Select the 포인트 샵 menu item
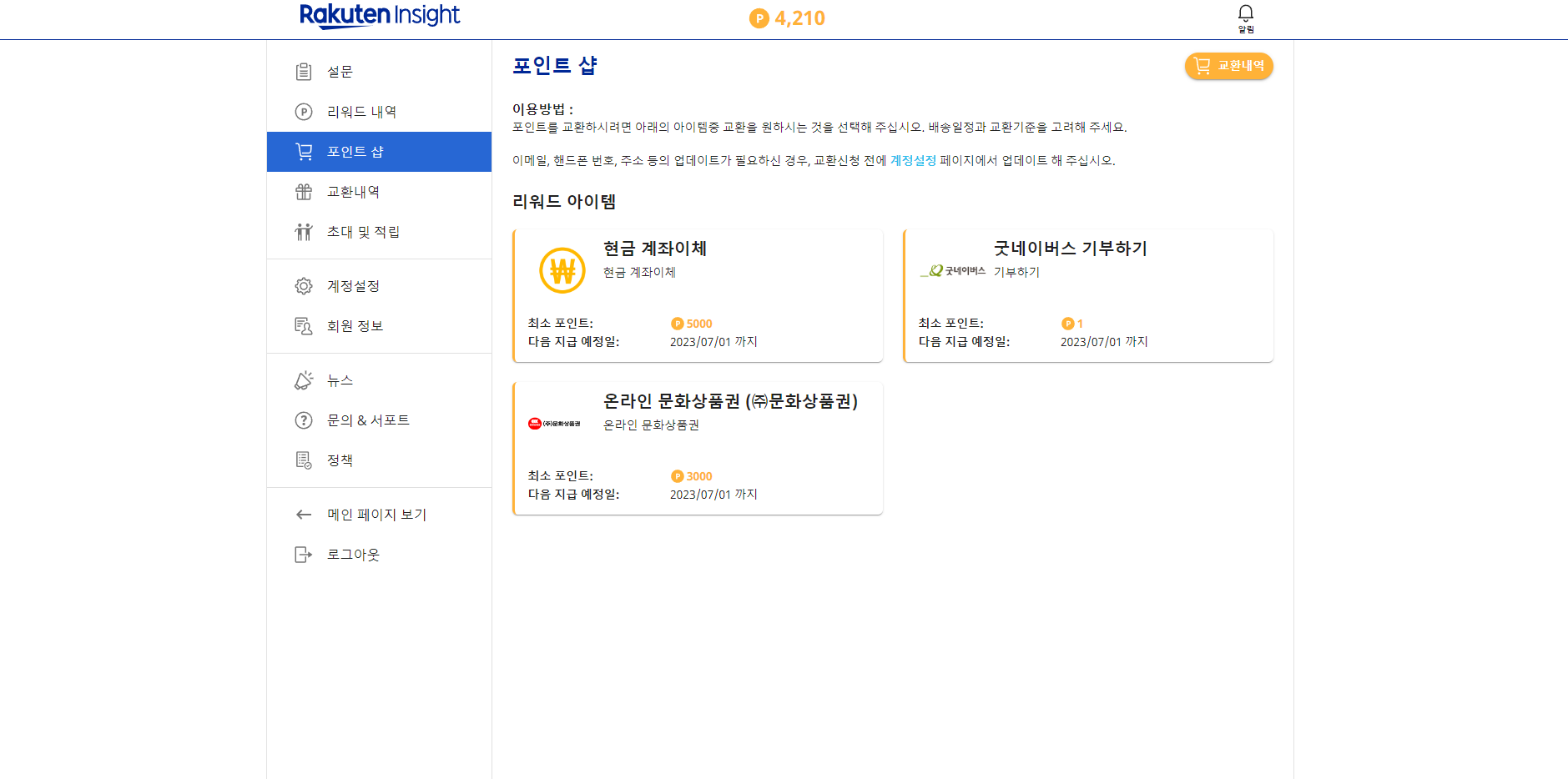The image size is (1568, 779). 379,152
